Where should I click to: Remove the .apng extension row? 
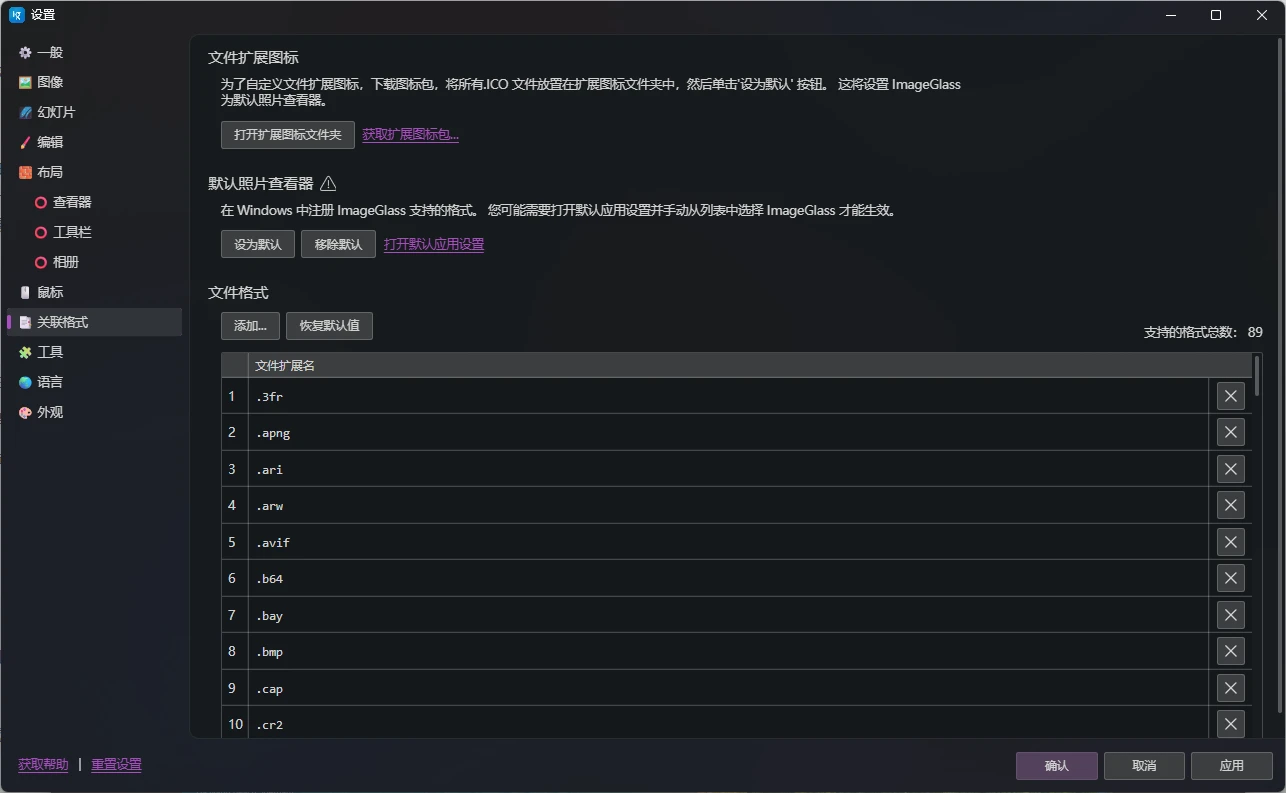pyautogui.click(x=1230, y=432)
